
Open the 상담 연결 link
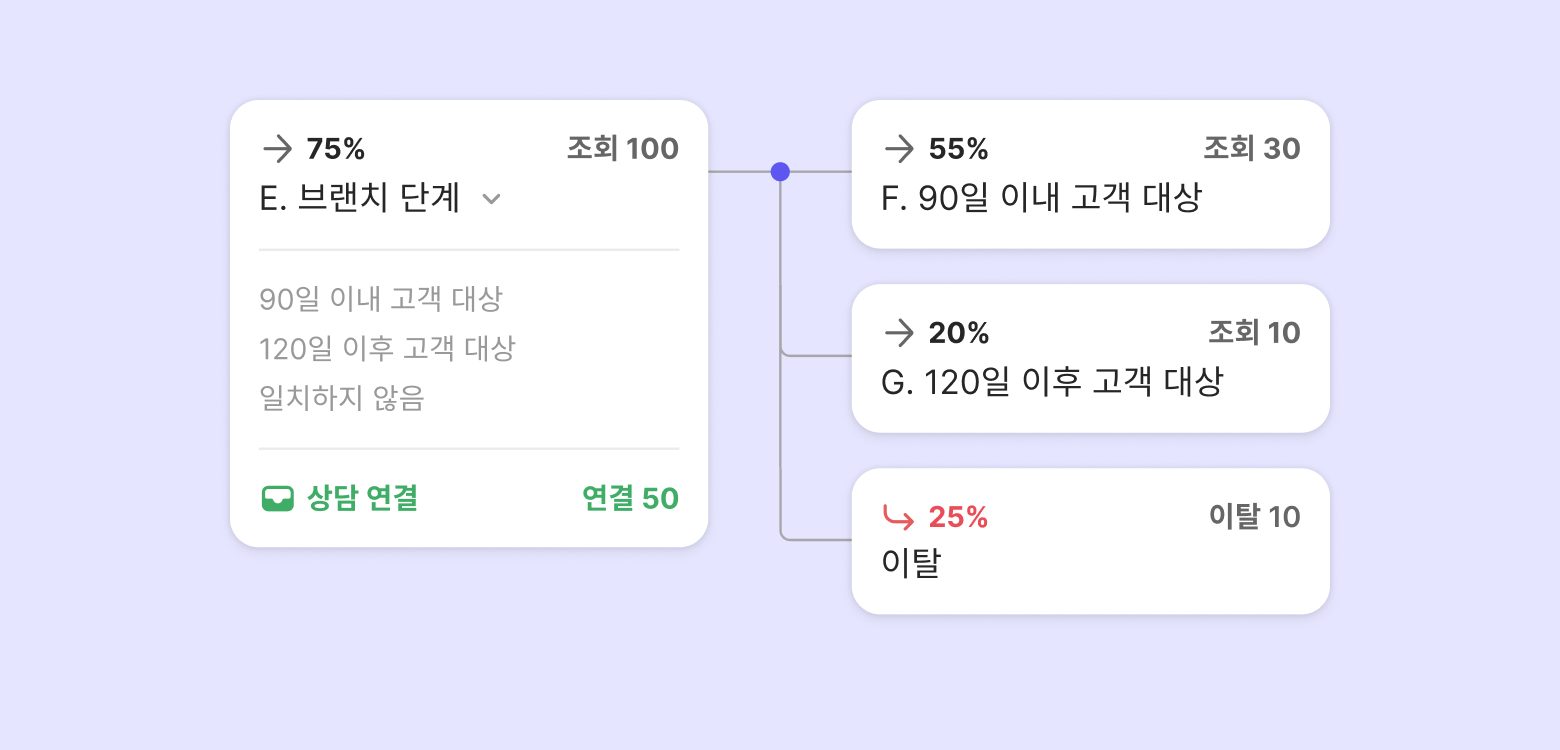click(362, 498)
